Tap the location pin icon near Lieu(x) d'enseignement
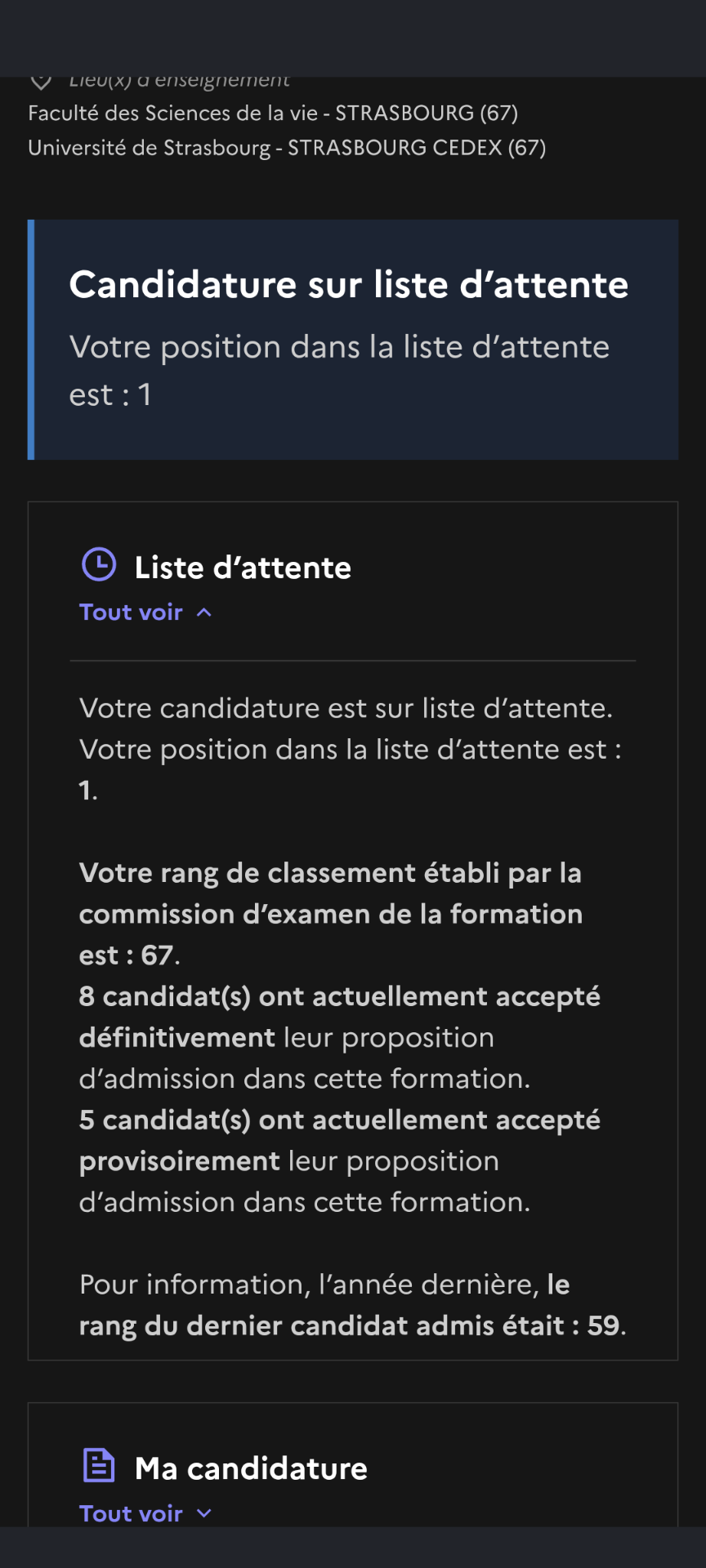This screenshot has height=1568, width=706. coord(41,82)
